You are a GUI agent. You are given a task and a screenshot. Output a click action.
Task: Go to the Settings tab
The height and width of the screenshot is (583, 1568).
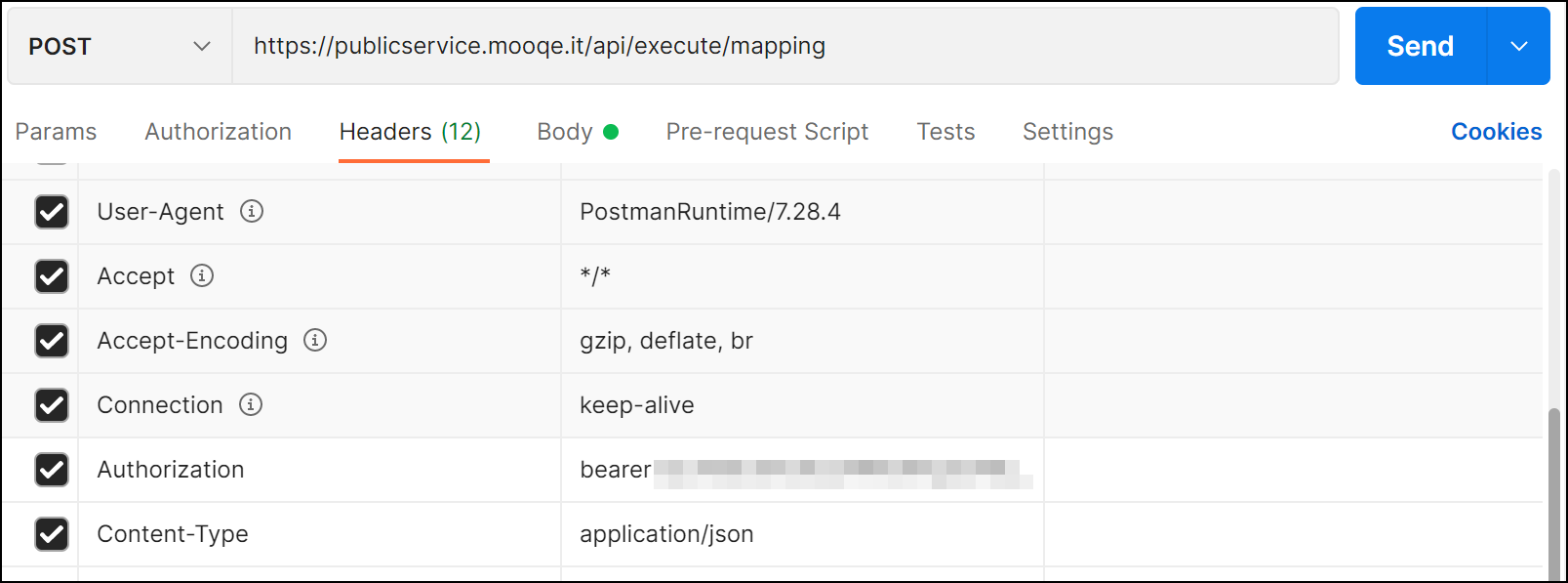click(1067, 132)
